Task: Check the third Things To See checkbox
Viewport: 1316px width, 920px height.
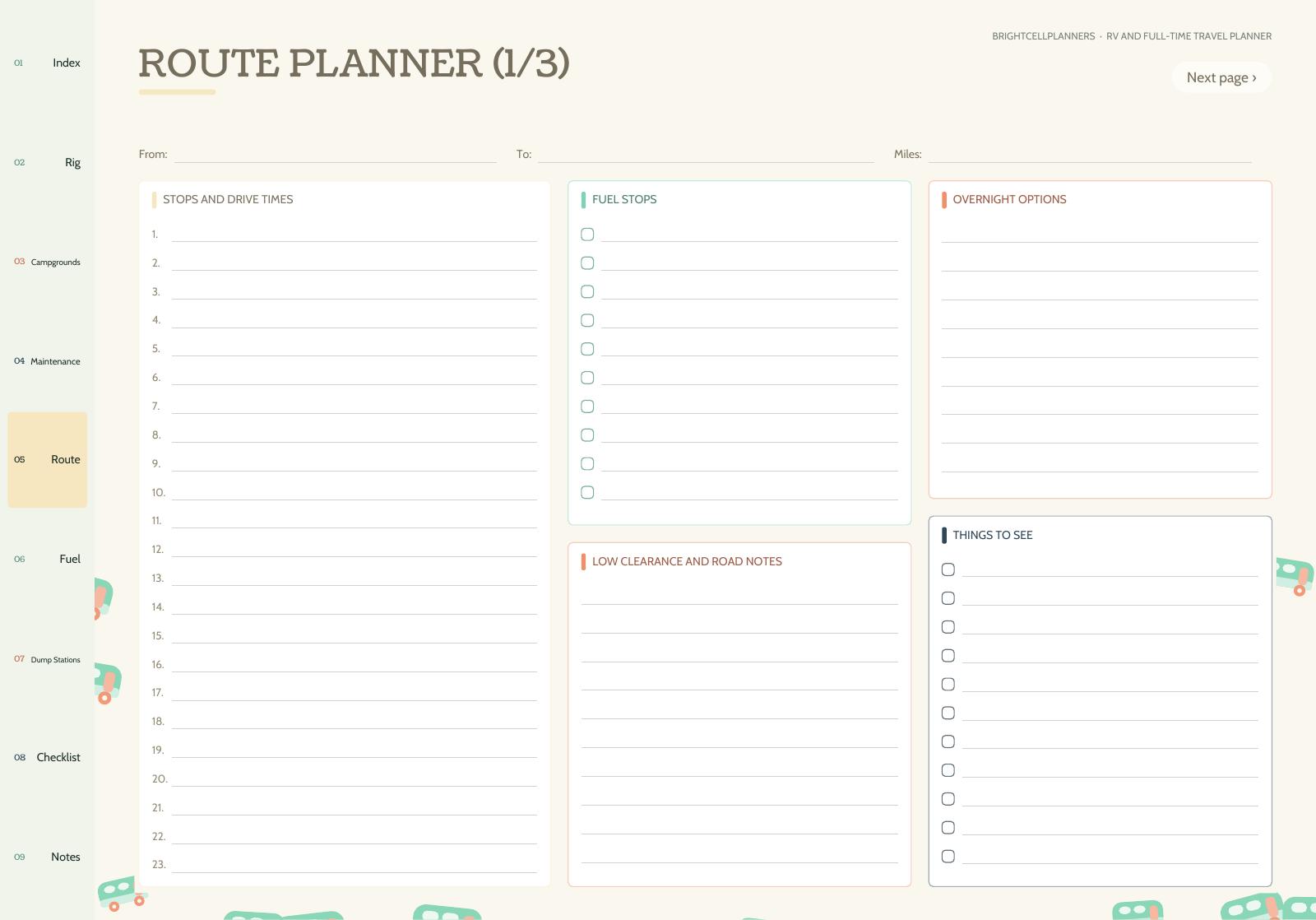Action: pyautogui.click(x=948, y=627)
